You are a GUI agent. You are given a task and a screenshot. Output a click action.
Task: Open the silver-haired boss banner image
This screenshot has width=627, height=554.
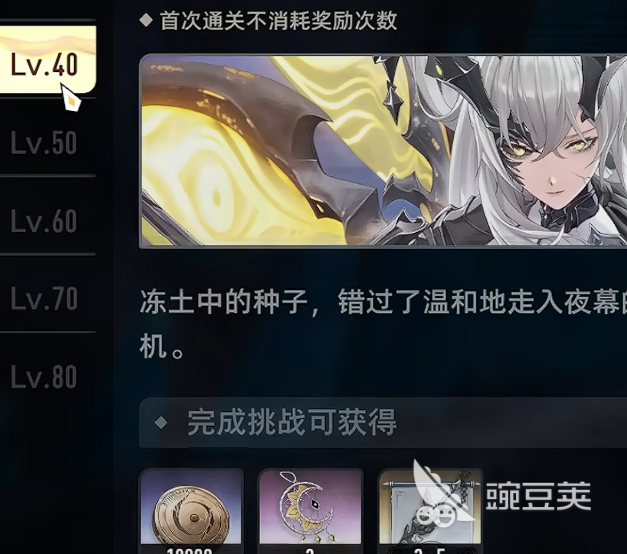383,151
